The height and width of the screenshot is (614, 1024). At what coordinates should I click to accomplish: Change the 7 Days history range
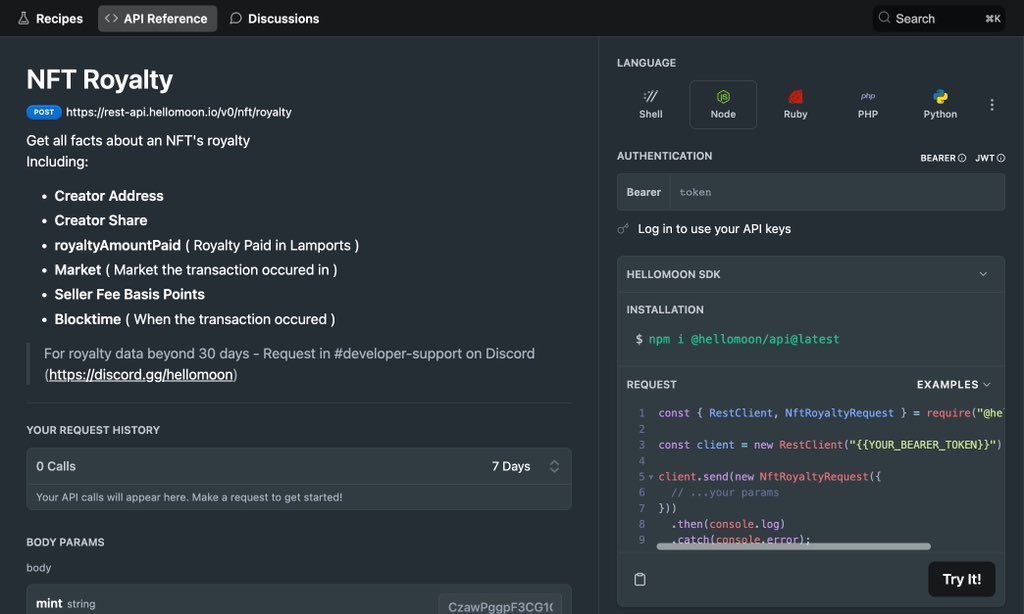pos(525,466)
